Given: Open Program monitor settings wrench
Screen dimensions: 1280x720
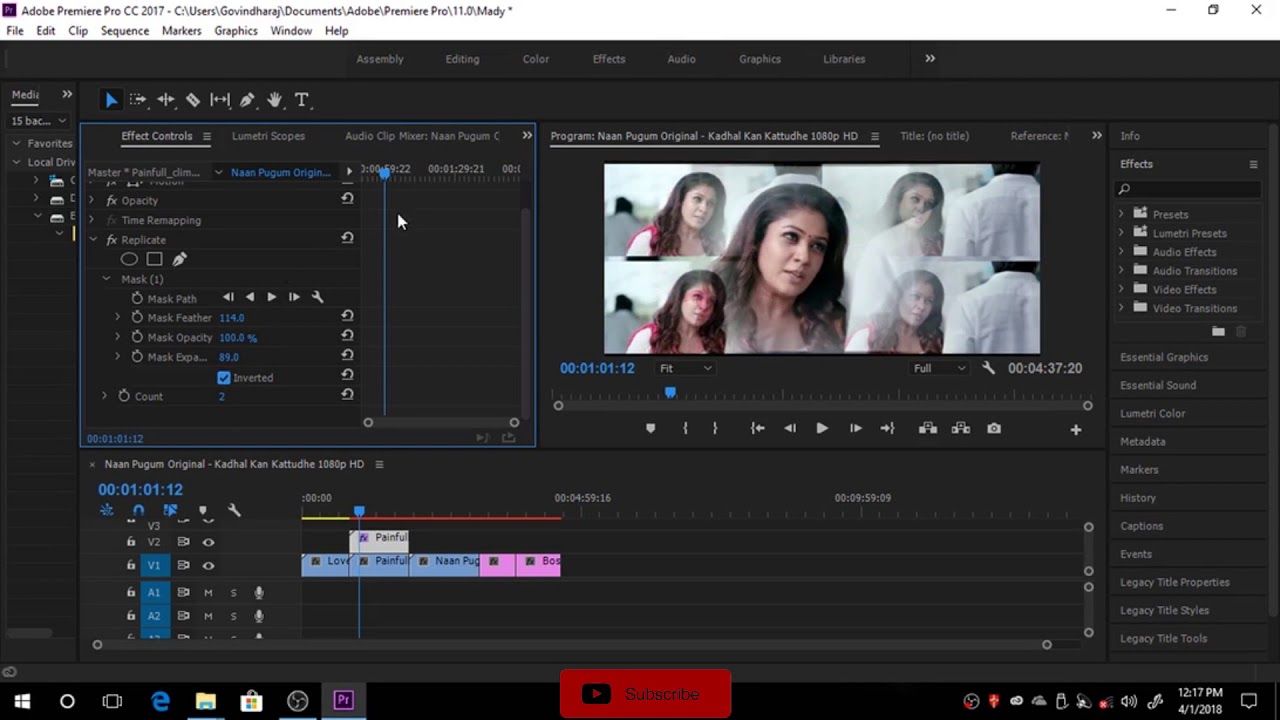Looking at the screenshot, I should [x=988, y=368].
